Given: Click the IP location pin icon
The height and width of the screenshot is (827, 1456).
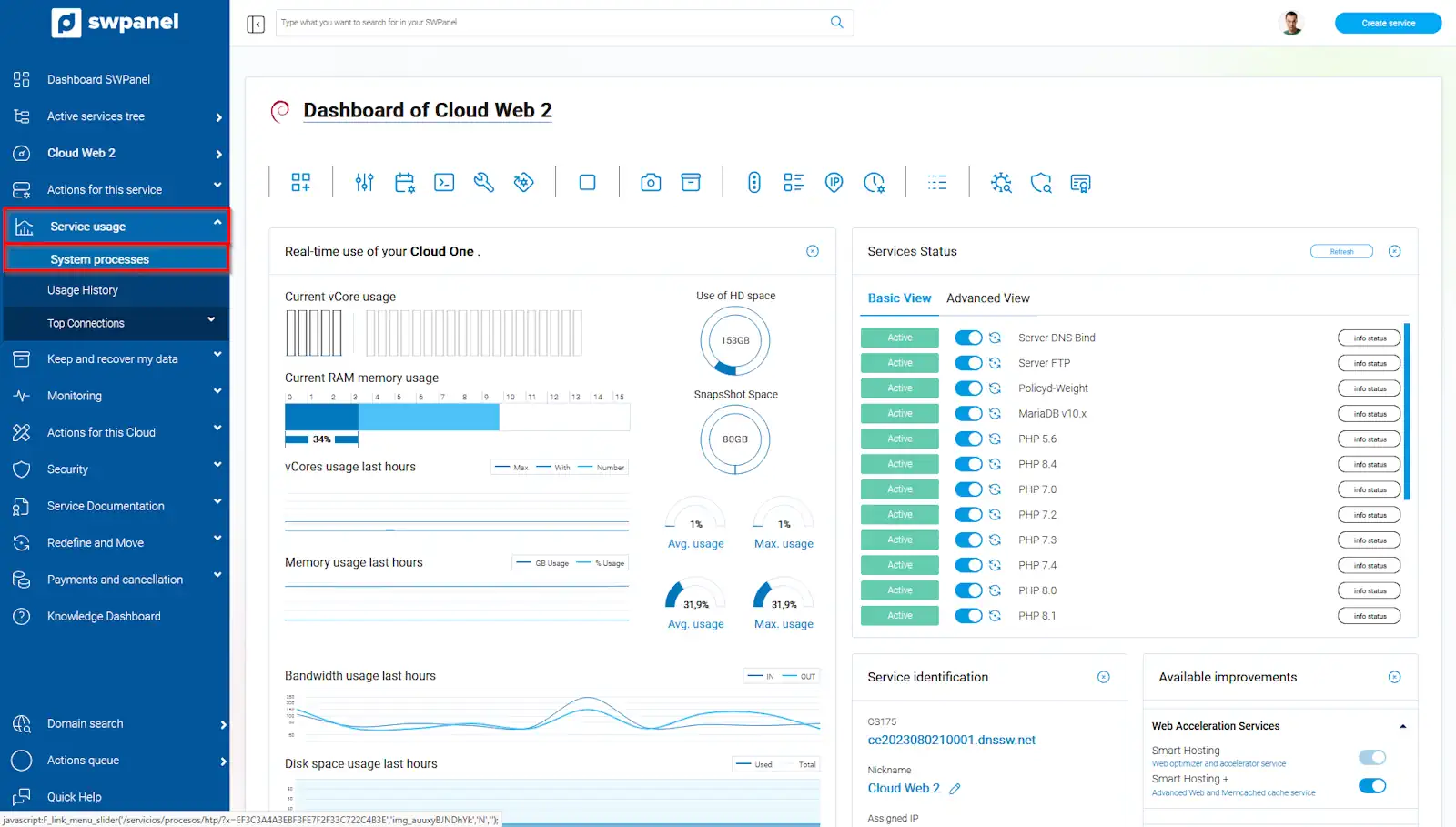Looking at the screenshot, I should point(834,183).
